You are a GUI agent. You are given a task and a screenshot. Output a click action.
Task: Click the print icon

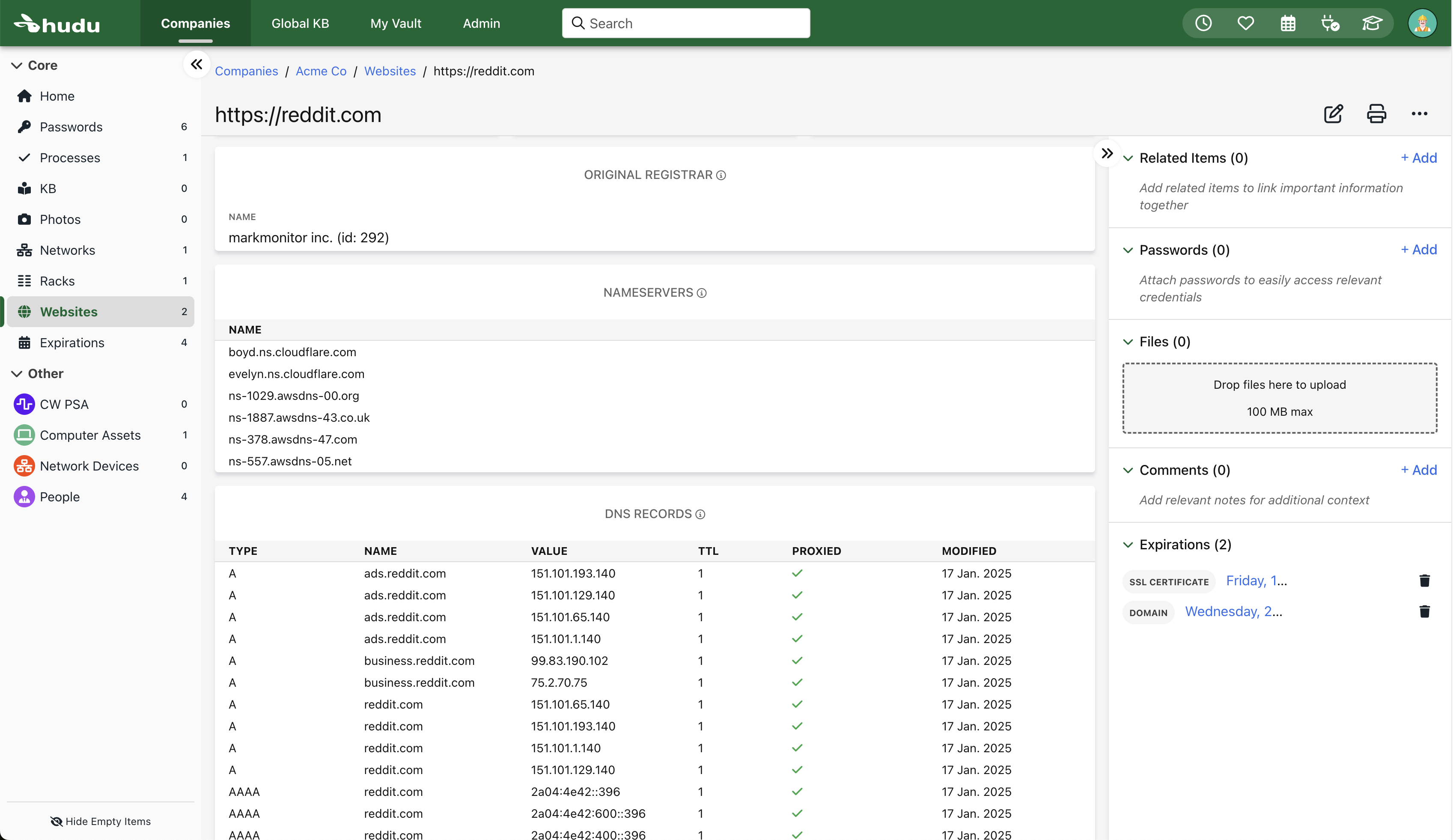point(1376,113)
